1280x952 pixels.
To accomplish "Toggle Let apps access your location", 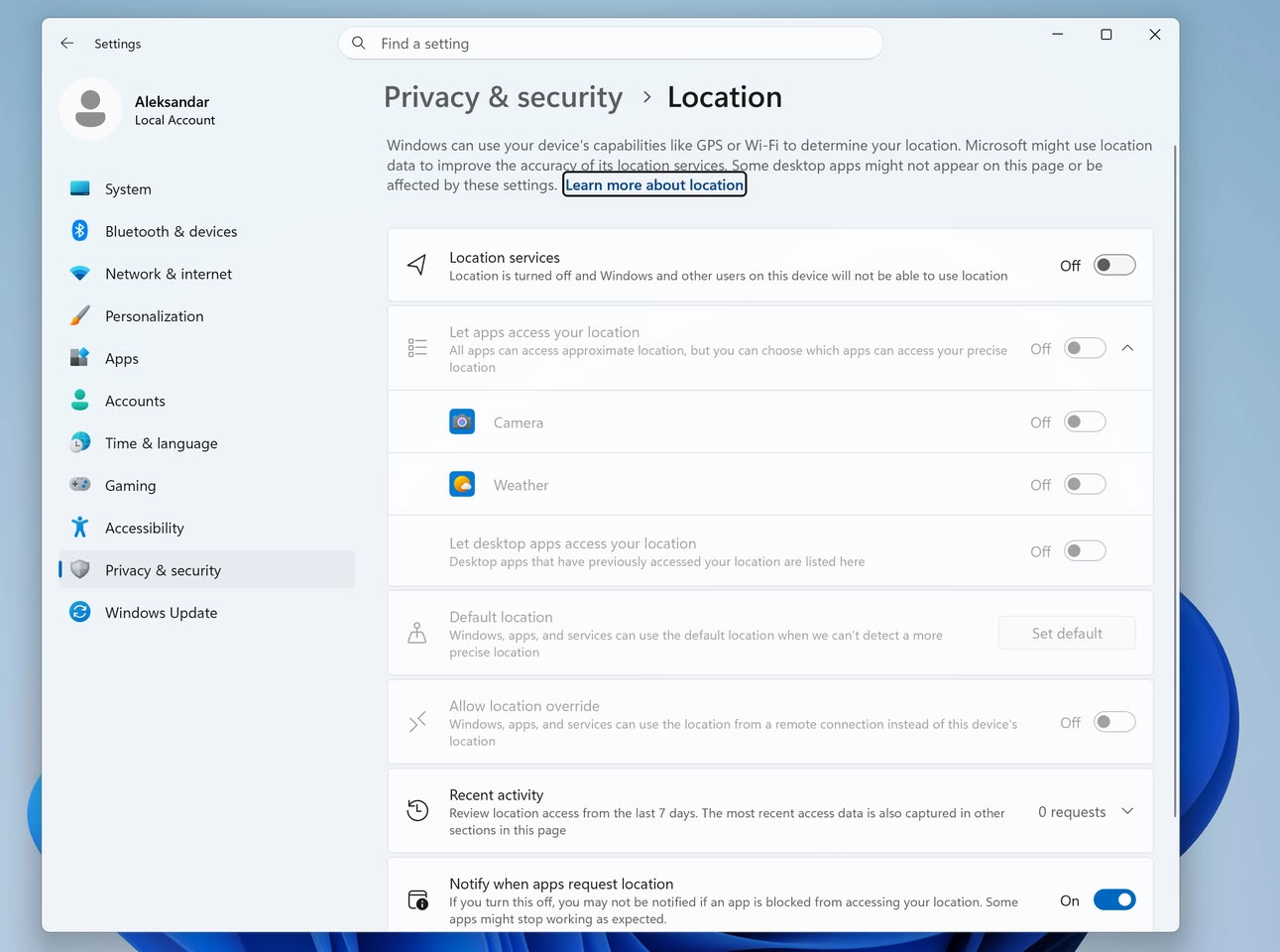I will tap(1085, 348).
